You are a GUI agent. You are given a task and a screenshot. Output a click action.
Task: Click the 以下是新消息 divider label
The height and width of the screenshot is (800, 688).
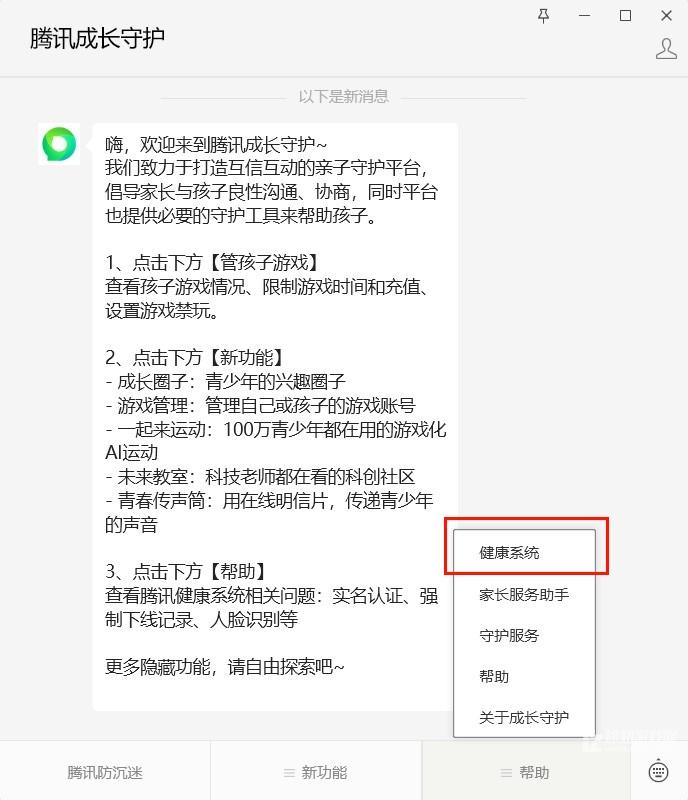pos(343,96)
